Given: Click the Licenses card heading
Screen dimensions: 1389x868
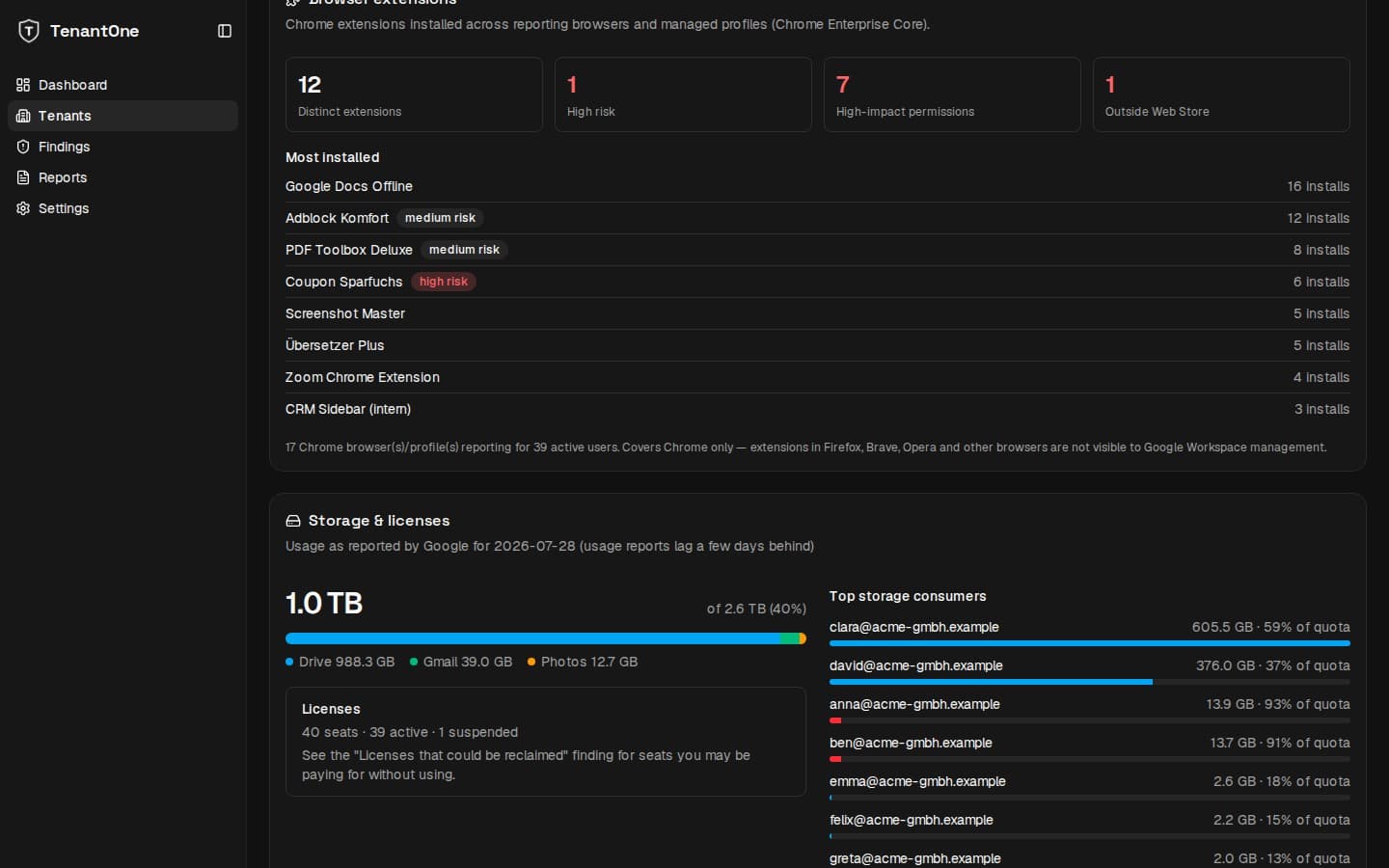Looking at the screenshot, I should pyautogui.click(x=331, y=709).
